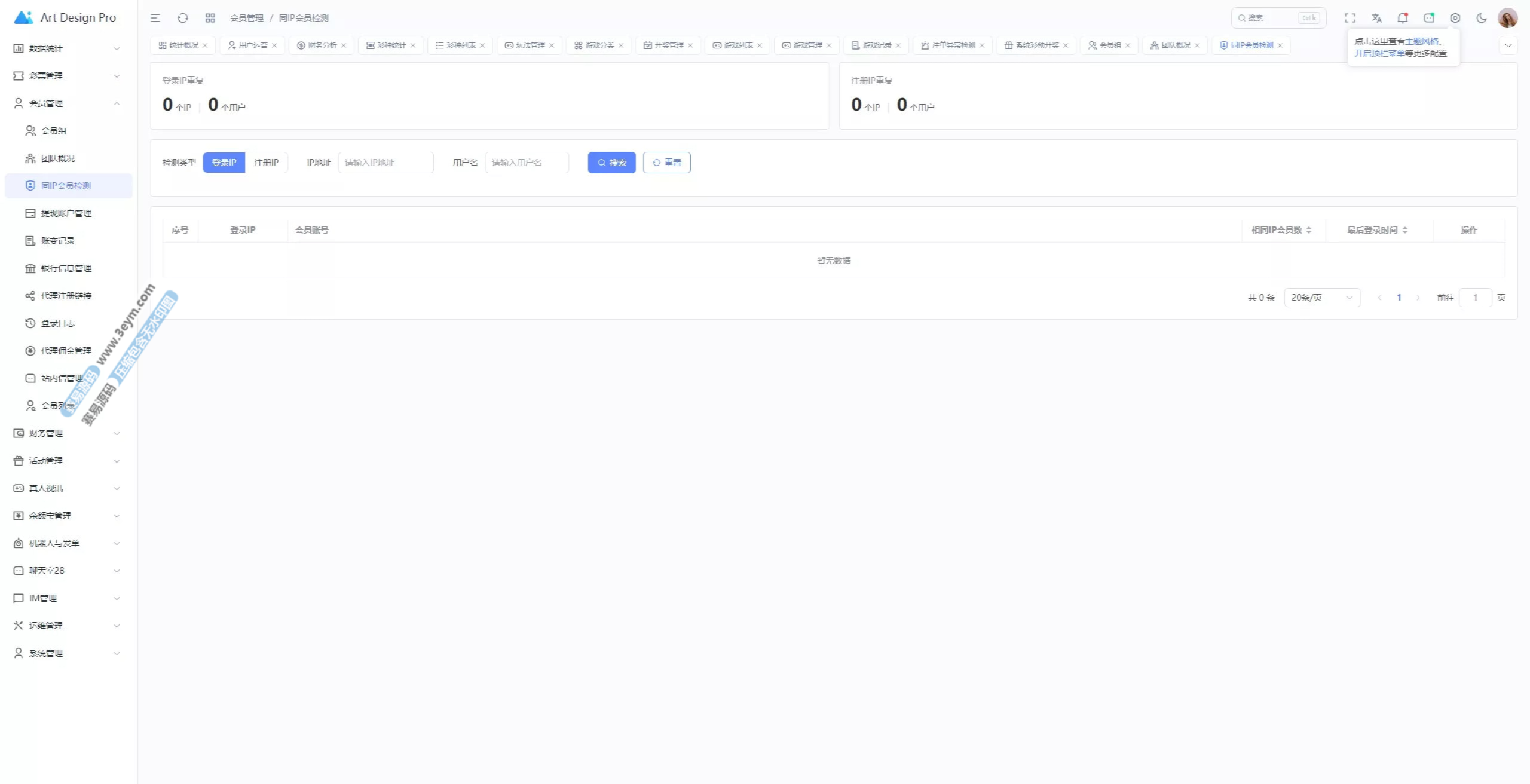Open 提现账户管理 in sidebar
The height and width of the screenshot is (784, 1530).
click(66, 213)
